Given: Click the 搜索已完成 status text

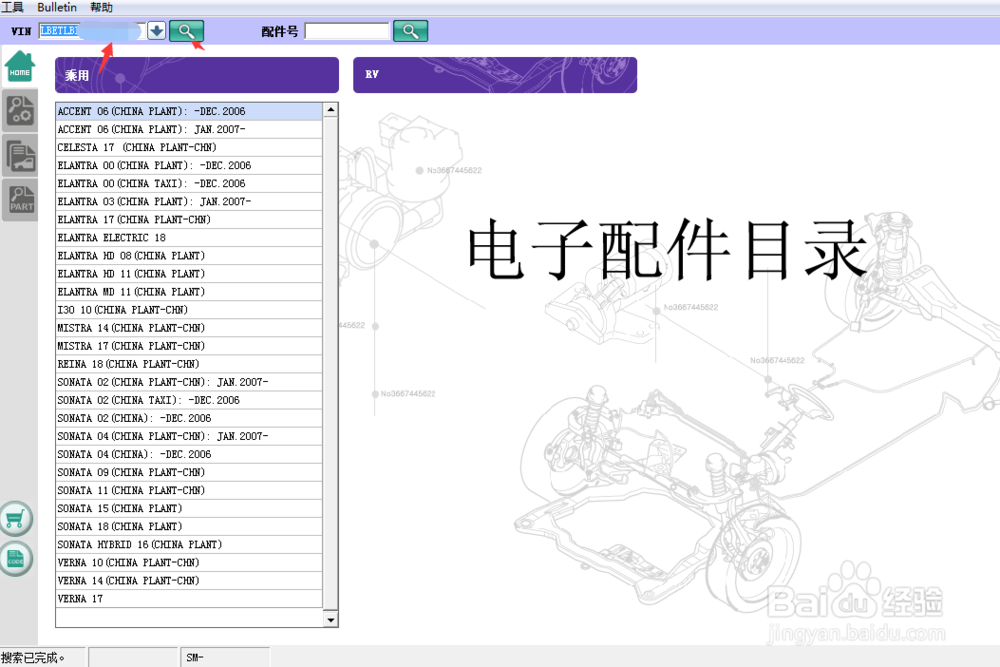Looking at the screenshot, I should click(x=32, y=657).
